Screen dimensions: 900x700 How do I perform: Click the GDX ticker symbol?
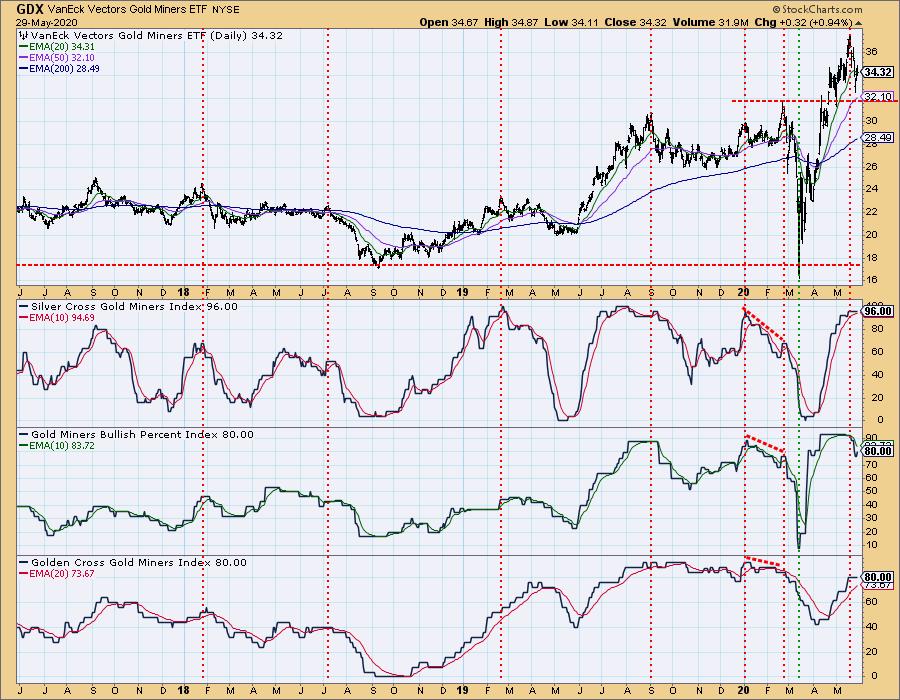pos(30,9)
